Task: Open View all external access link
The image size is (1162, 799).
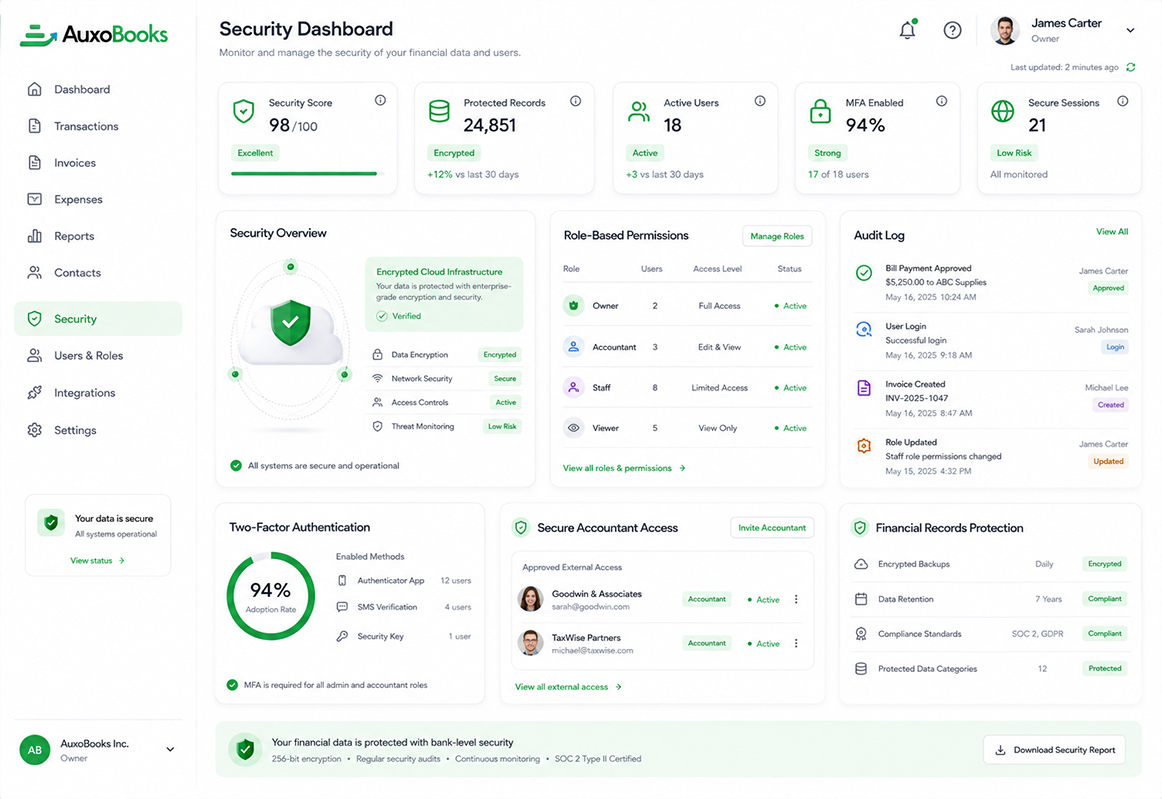Action: tap(568, 687)
